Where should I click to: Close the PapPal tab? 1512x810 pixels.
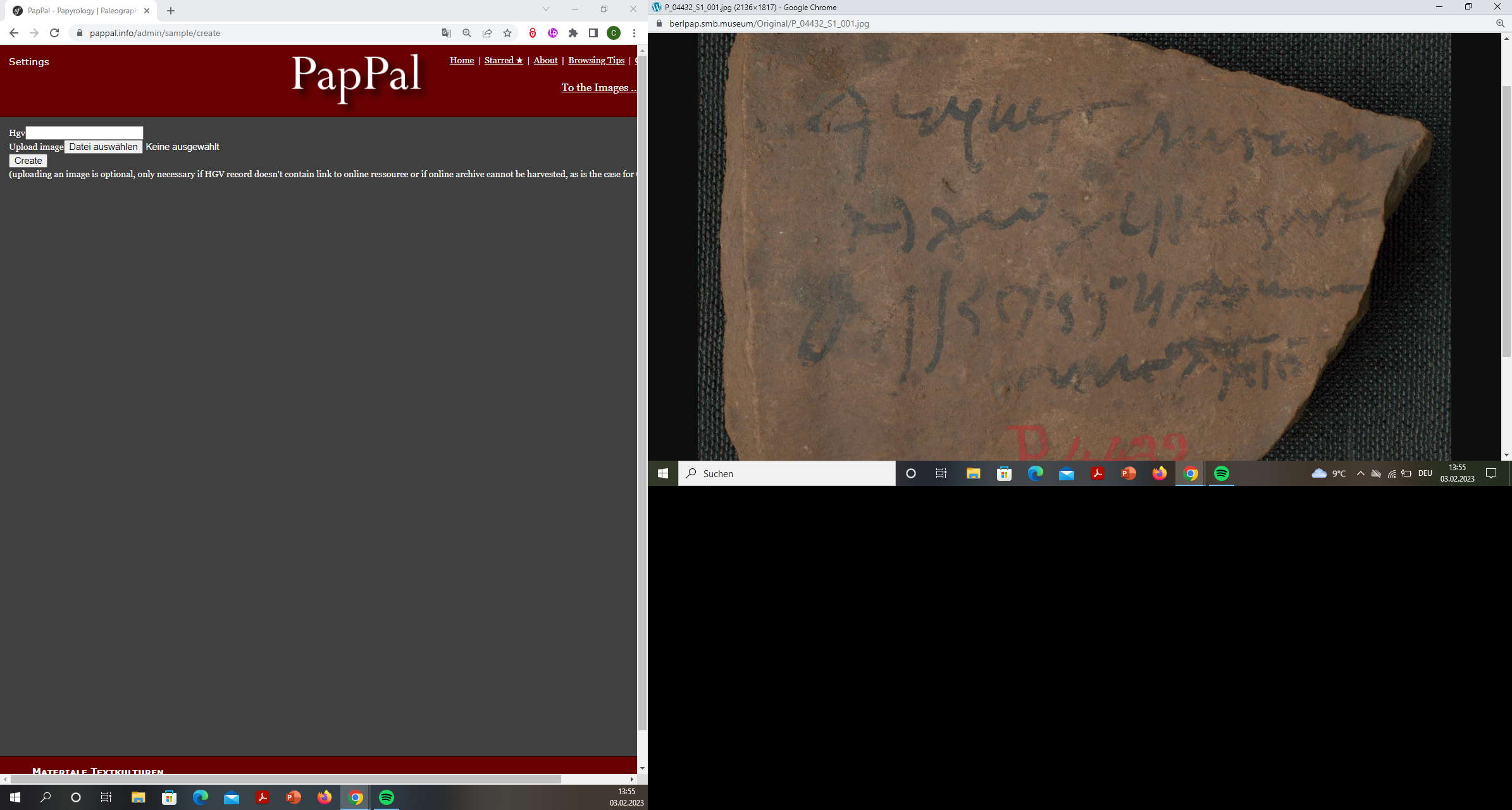pos(147,11)
